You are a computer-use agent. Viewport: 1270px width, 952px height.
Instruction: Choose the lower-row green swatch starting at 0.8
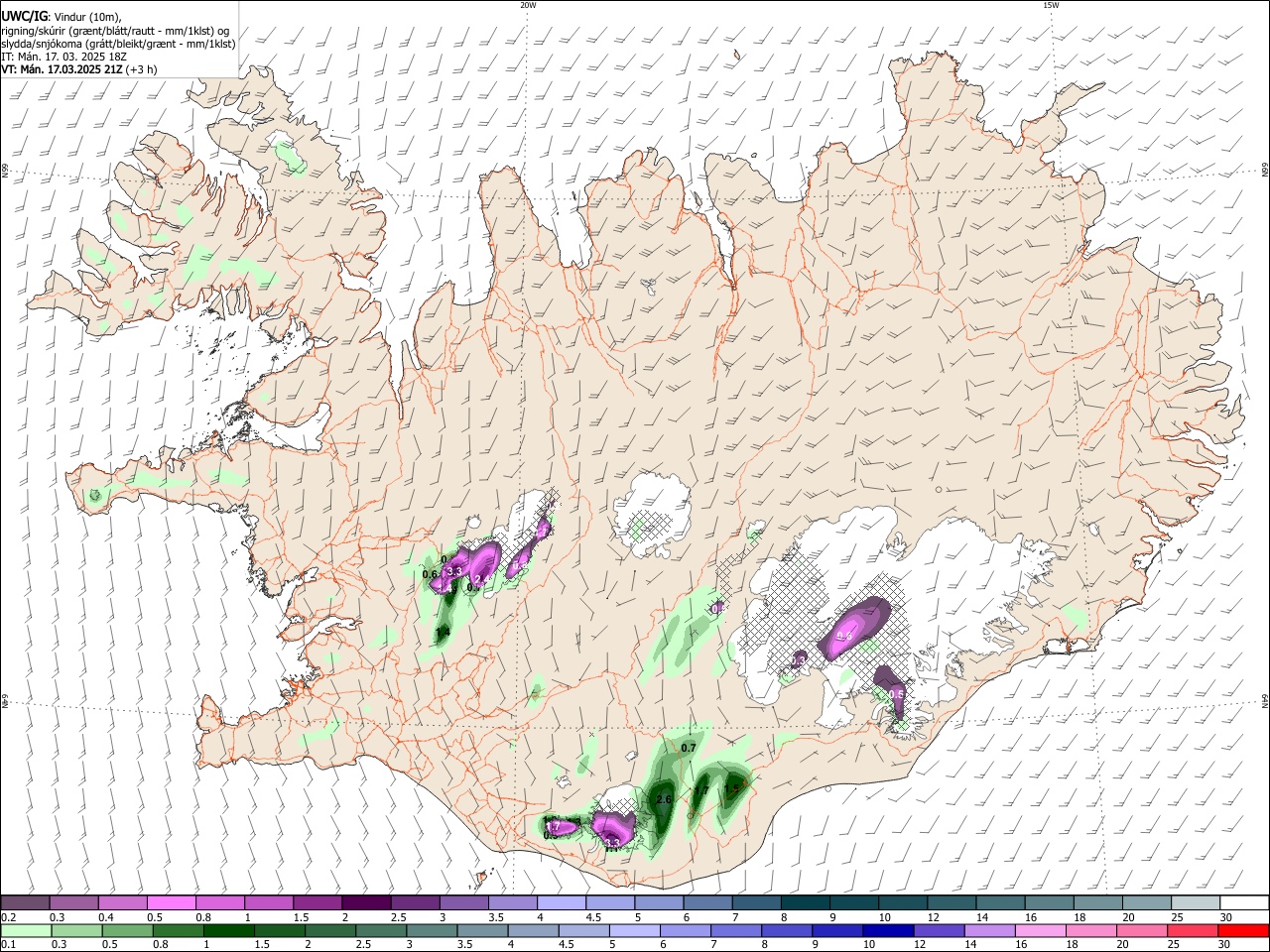click(178, 930)
